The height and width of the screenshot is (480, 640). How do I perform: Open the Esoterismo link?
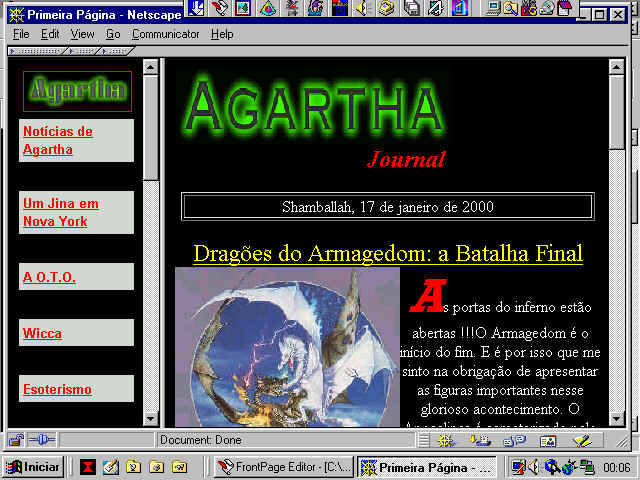click(57, 389)
